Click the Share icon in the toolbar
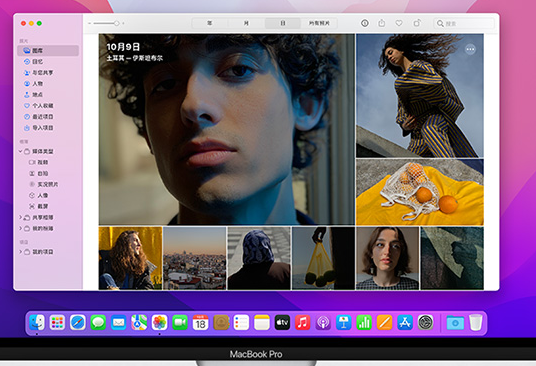This screenshot has height=366, width=536. coord(381,23)
